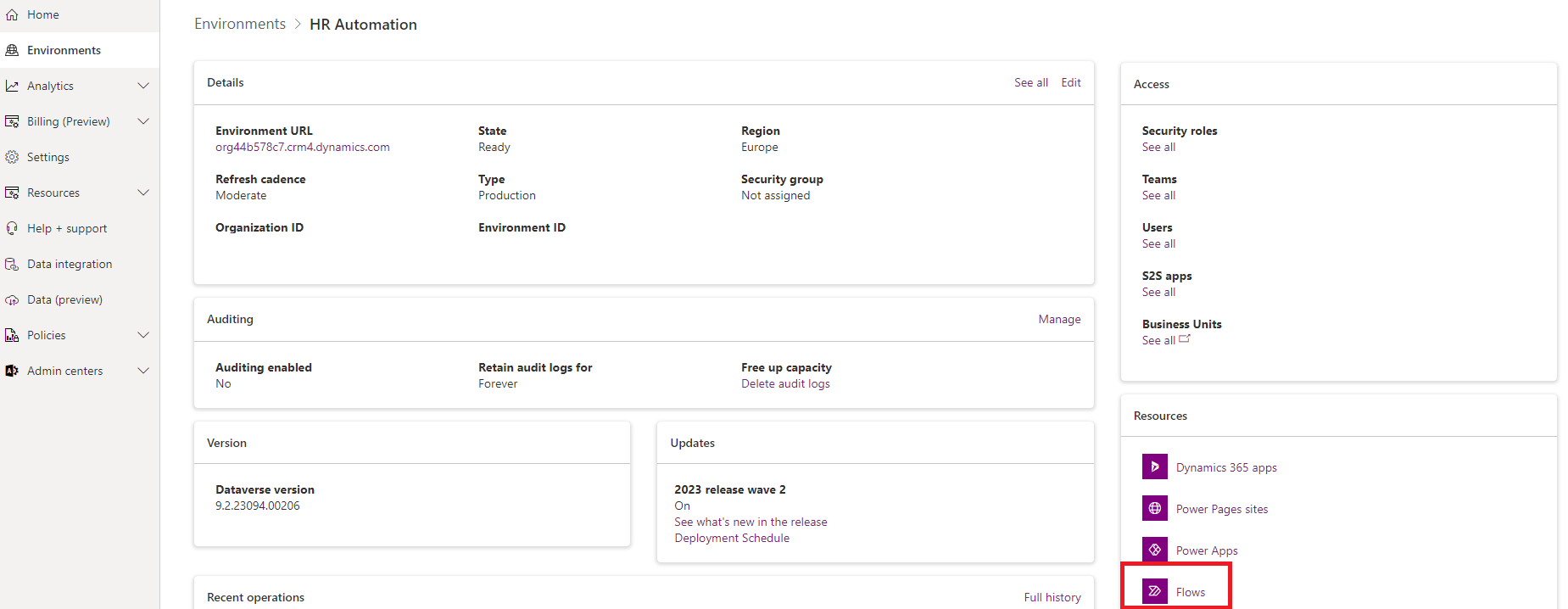This screenshot has height=609, width=1568.
Task: Click Security group value Not assigned
Action: pyautogui.click(x=775, y=195)
